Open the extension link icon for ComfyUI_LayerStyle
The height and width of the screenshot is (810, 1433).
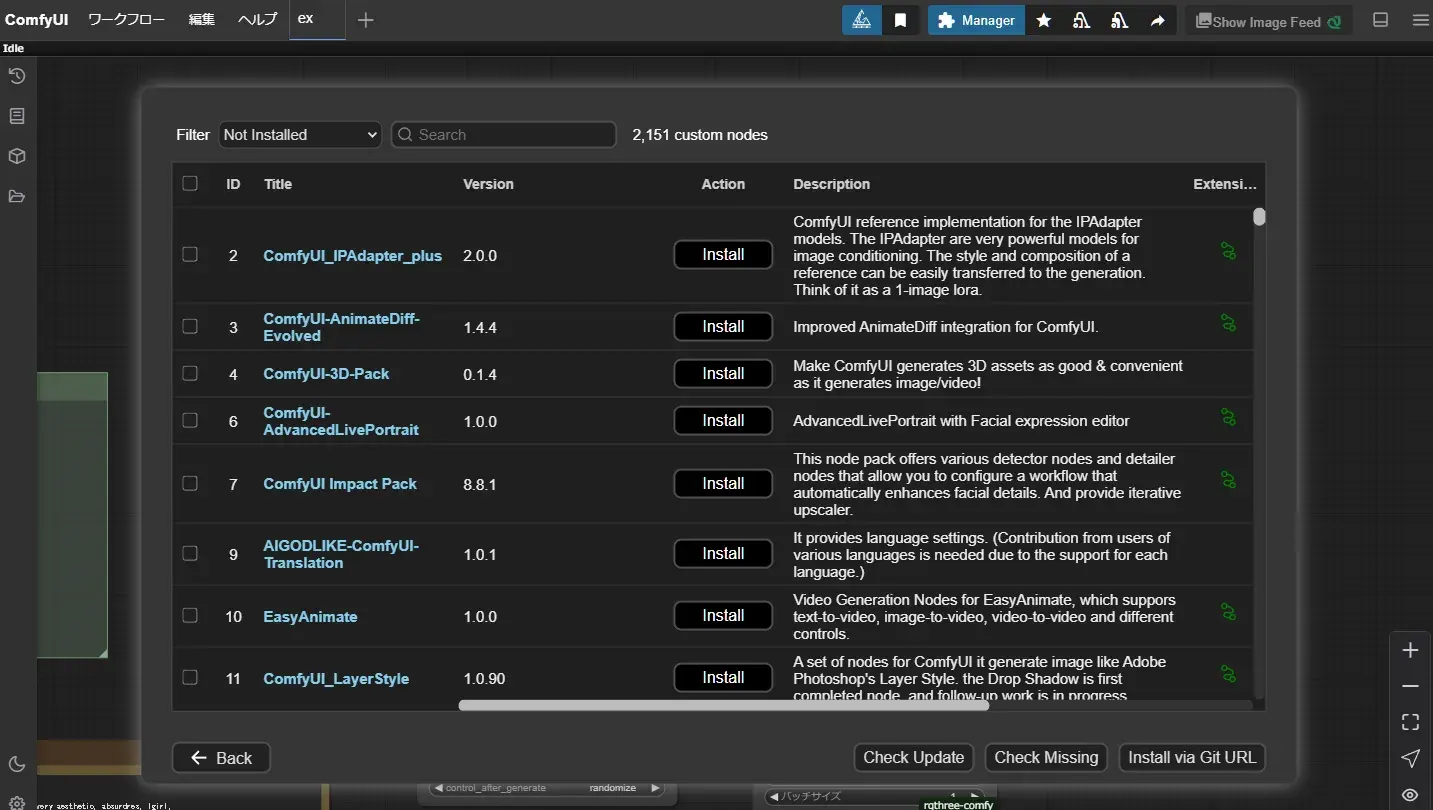[1228, 674]
